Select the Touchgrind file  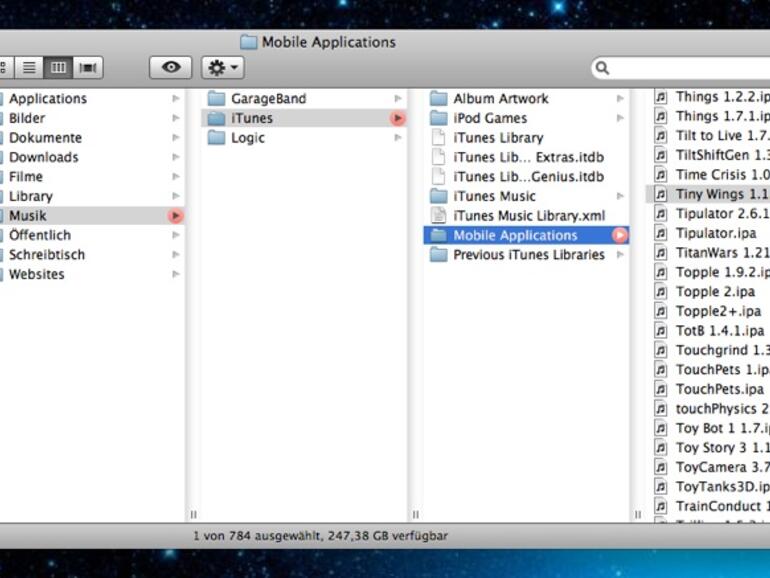708,350
